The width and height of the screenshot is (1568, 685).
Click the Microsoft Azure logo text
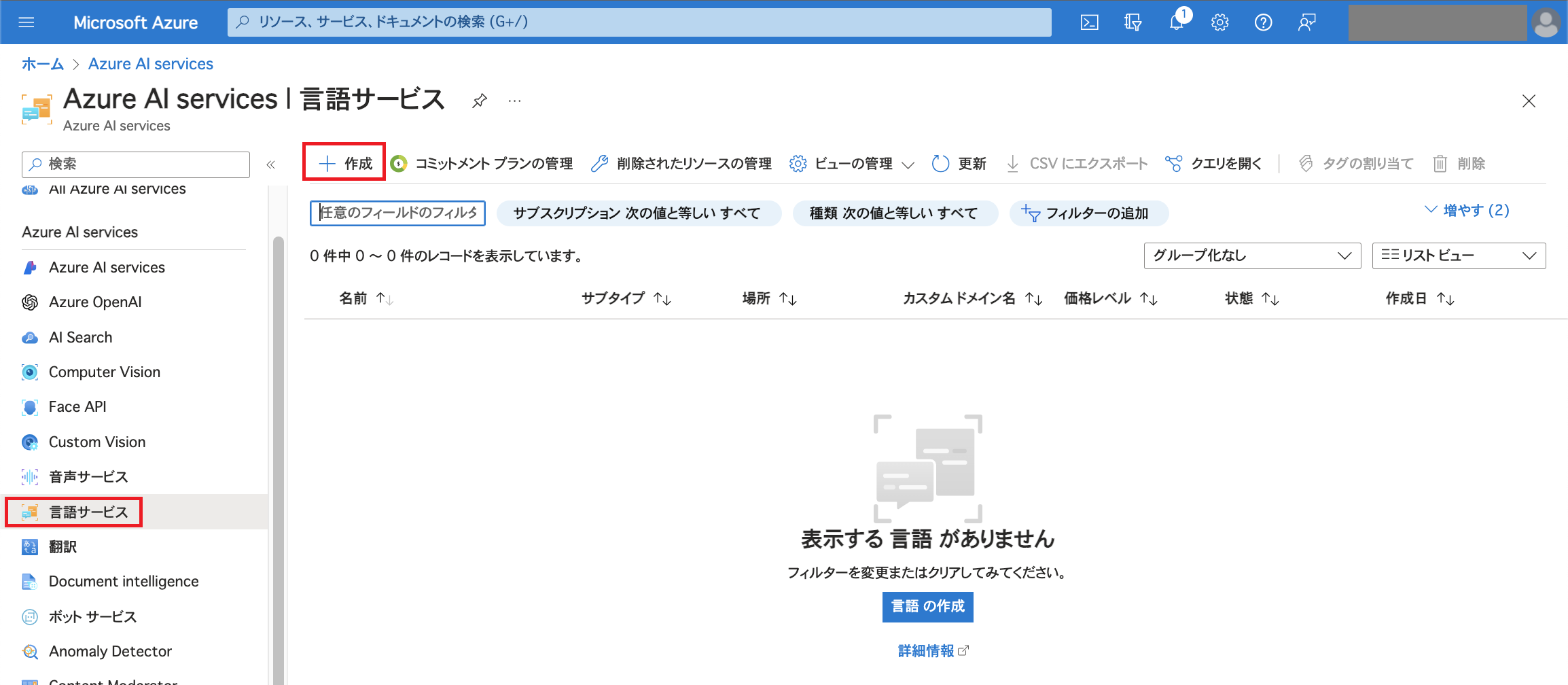[x=136, y=22]
